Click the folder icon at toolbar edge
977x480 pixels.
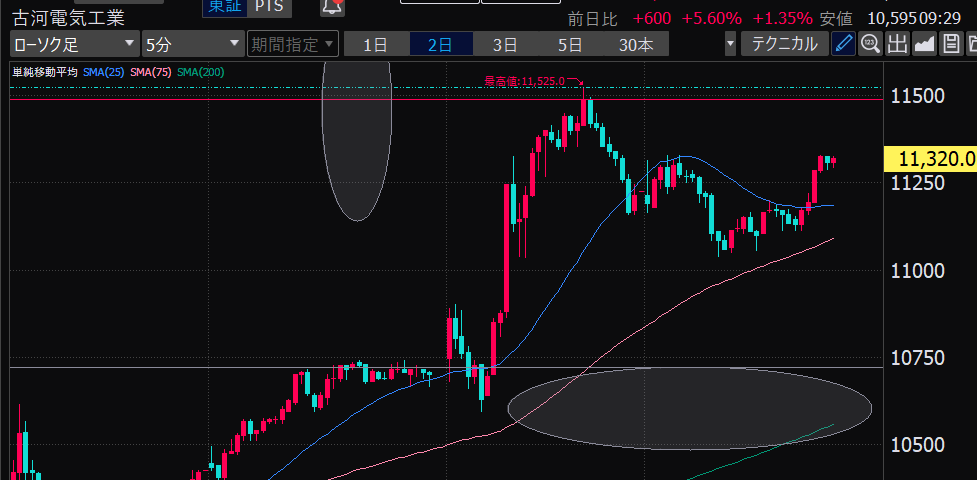click(972, 44)
